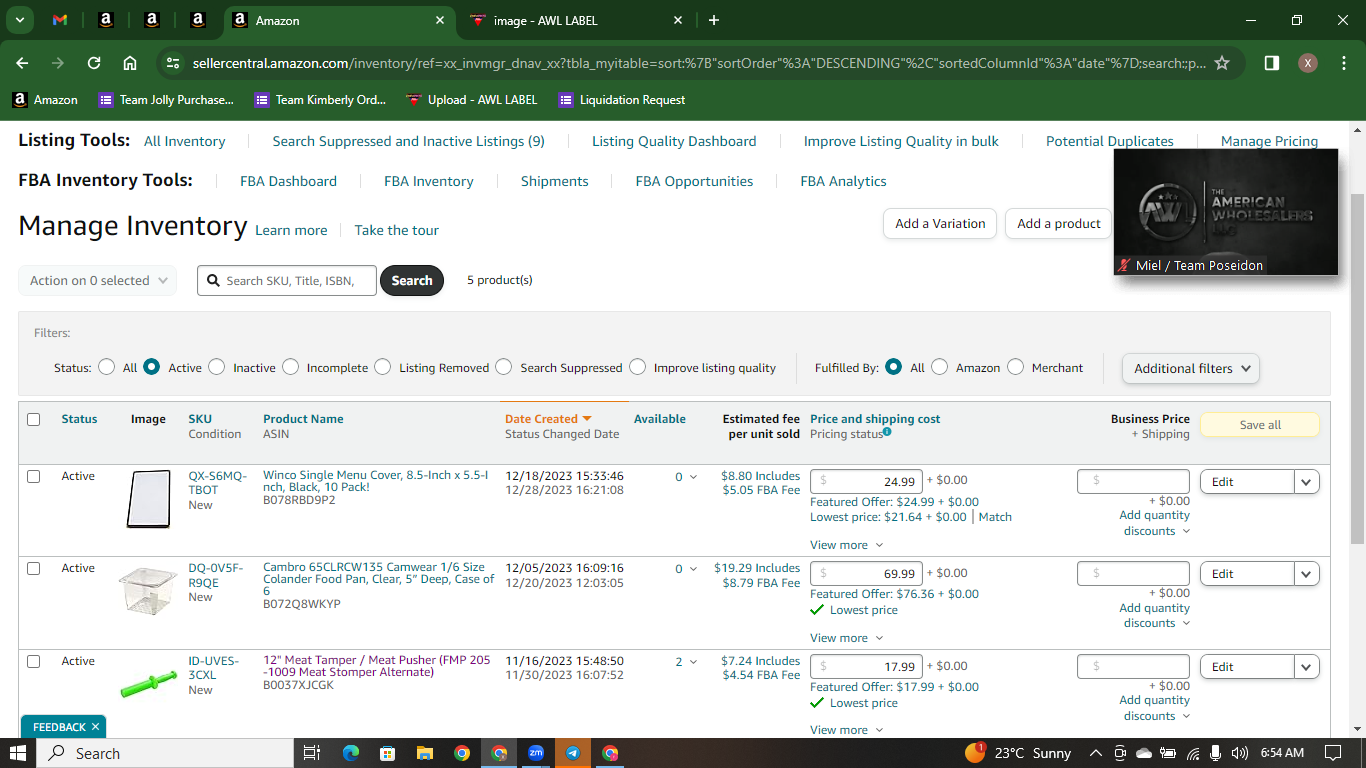
Task: Click Match next to lowest price $21.64
Action: [995, 517]
